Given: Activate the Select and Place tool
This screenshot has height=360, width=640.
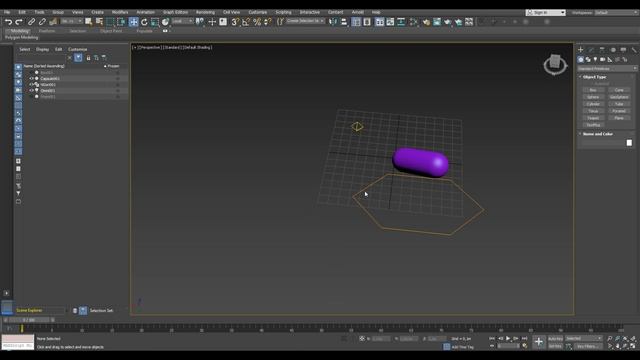Looking at the screenshot, I should (165, 22).
